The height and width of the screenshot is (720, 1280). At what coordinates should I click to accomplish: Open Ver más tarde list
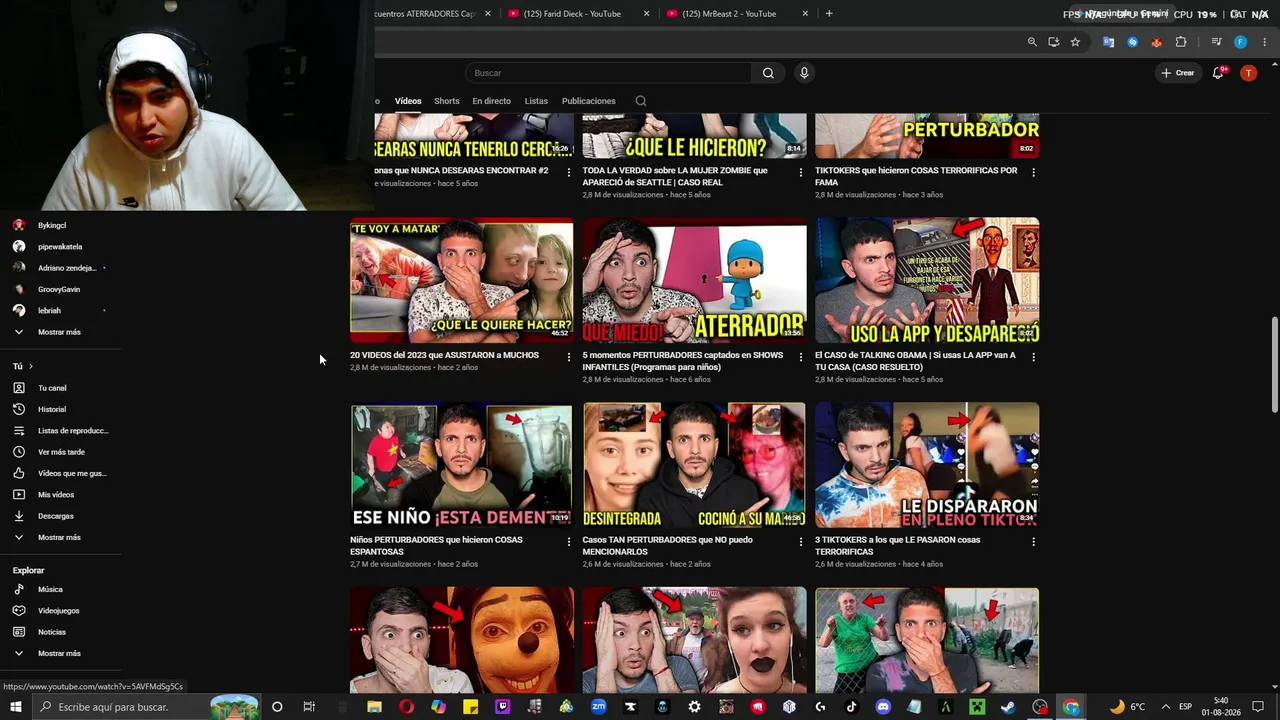click(x=60, y=452)
